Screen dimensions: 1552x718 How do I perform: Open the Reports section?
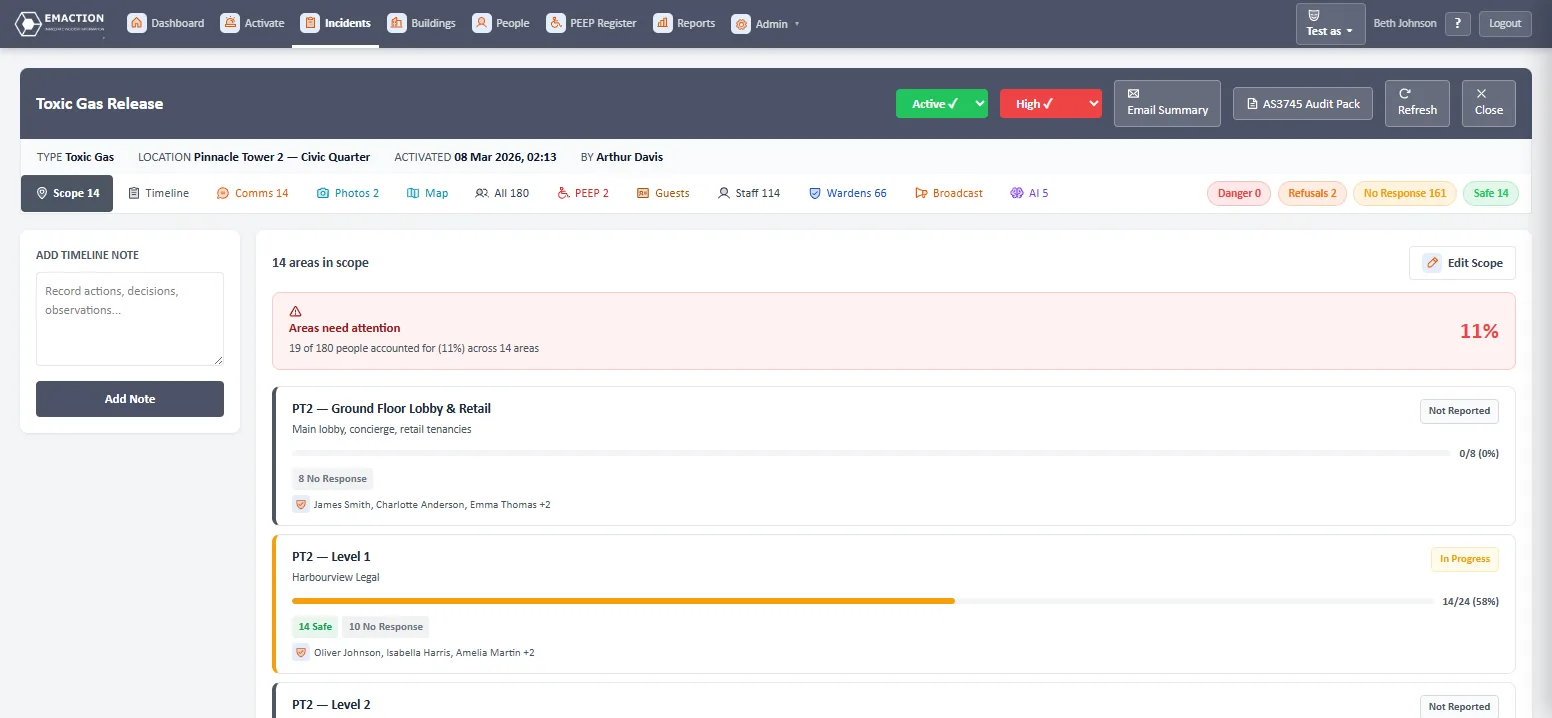[x=684, y=23]
